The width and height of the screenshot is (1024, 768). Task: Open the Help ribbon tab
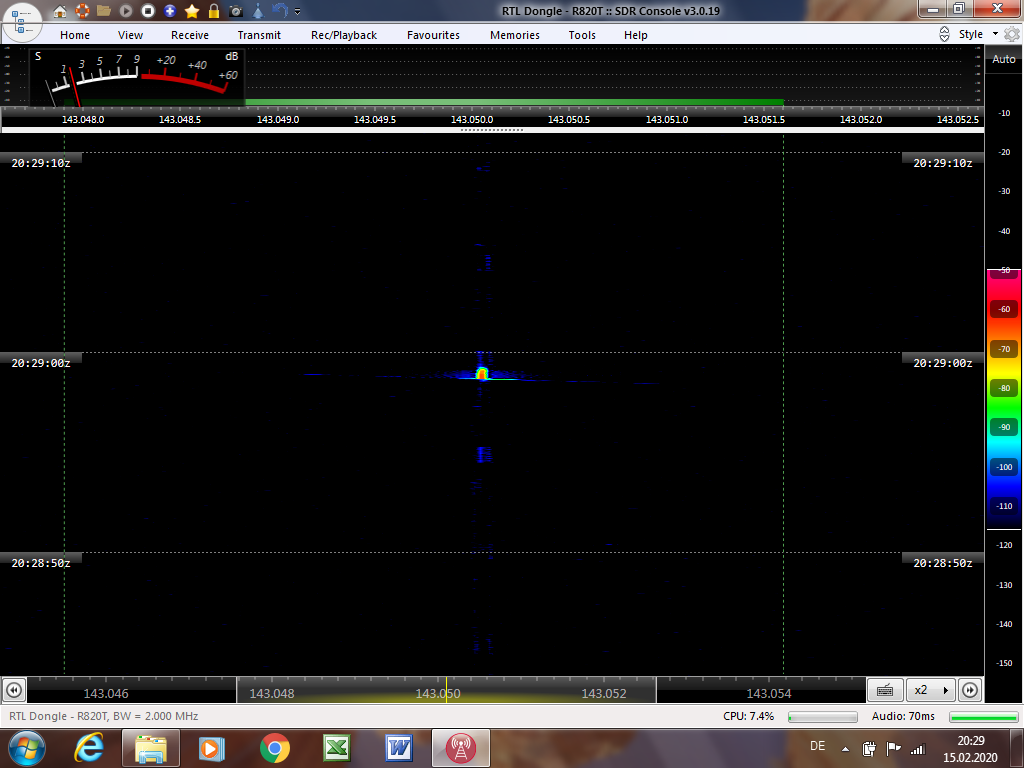pos(635,35)
